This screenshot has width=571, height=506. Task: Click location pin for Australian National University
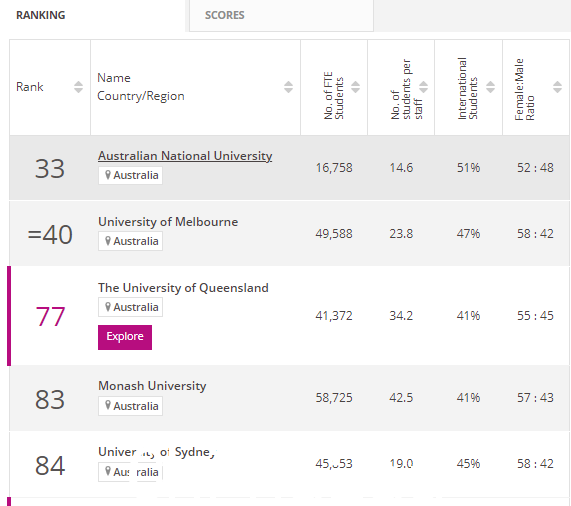click(x=108, y=175)
